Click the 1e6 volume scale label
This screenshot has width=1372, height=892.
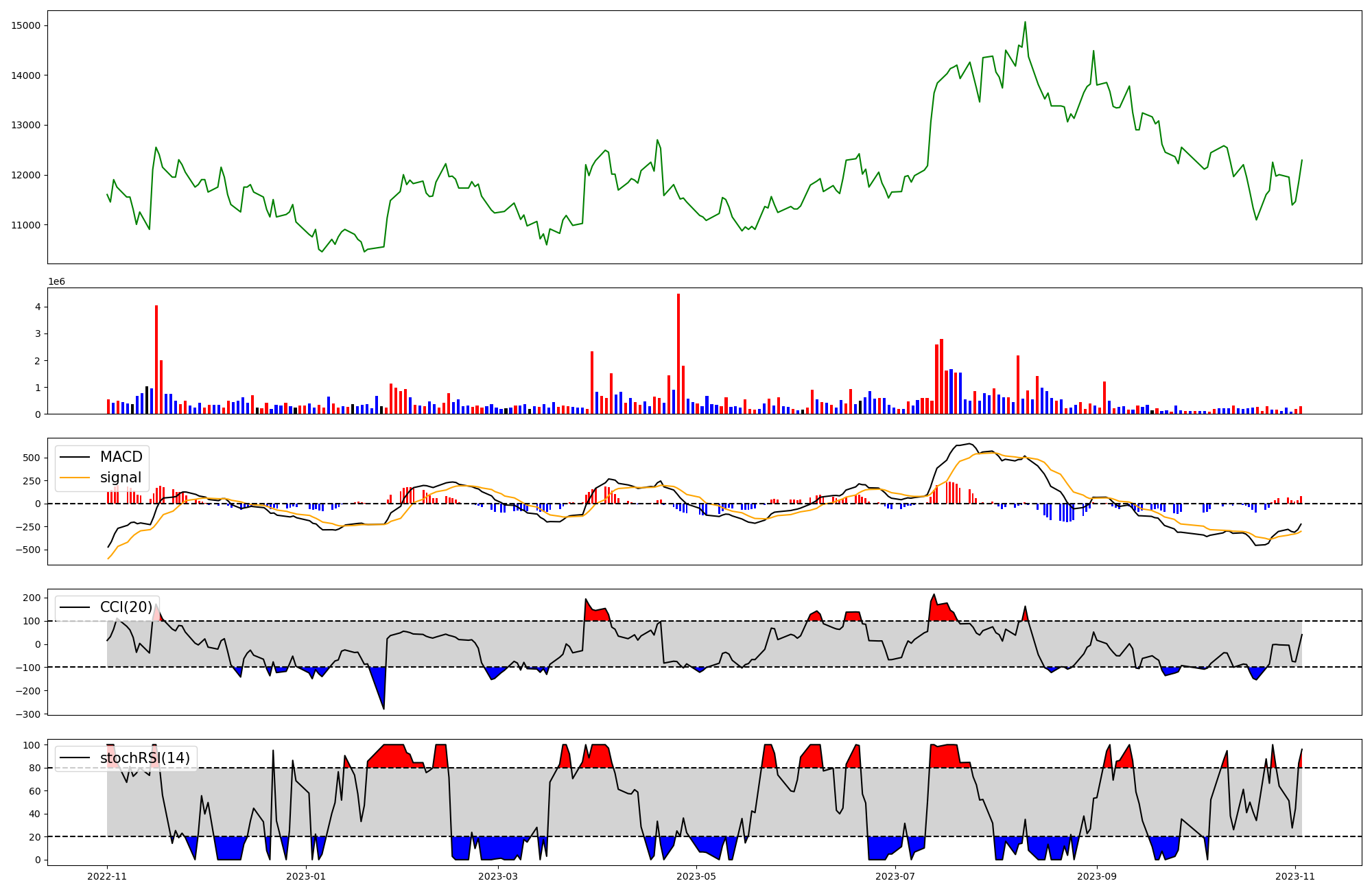pyautogui.click(x=56, y=282)
